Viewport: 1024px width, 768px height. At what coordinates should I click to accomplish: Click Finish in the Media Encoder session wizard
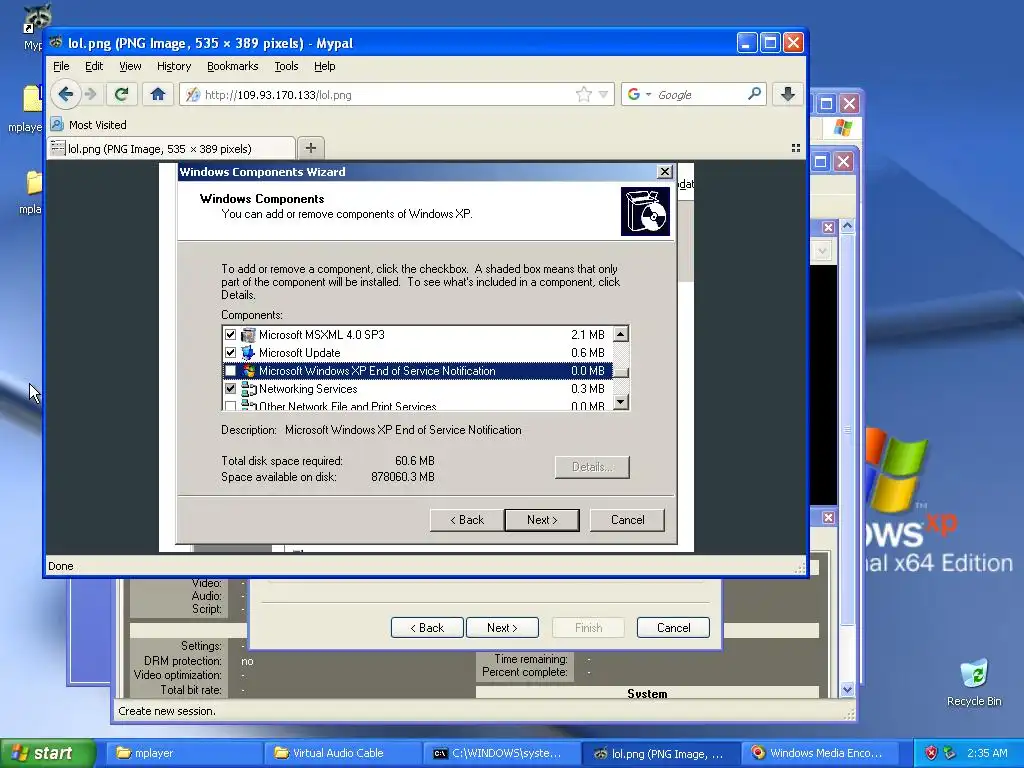[x=588, y=628]
